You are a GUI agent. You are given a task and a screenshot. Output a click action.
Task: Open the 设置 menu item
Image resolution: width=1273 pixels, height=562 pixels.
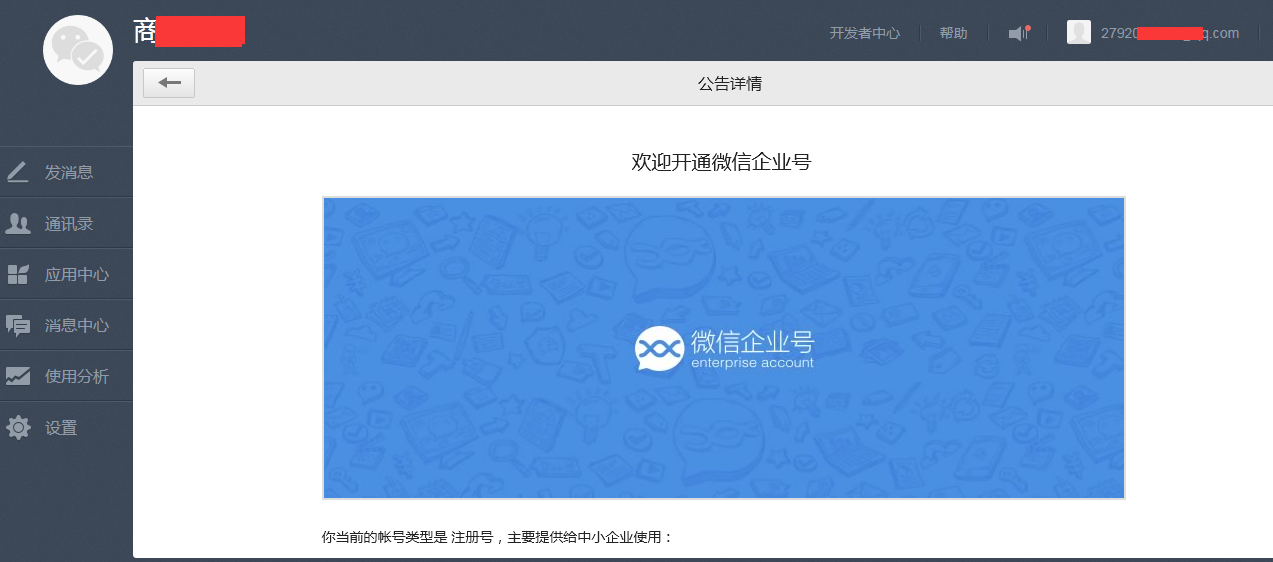66,427
